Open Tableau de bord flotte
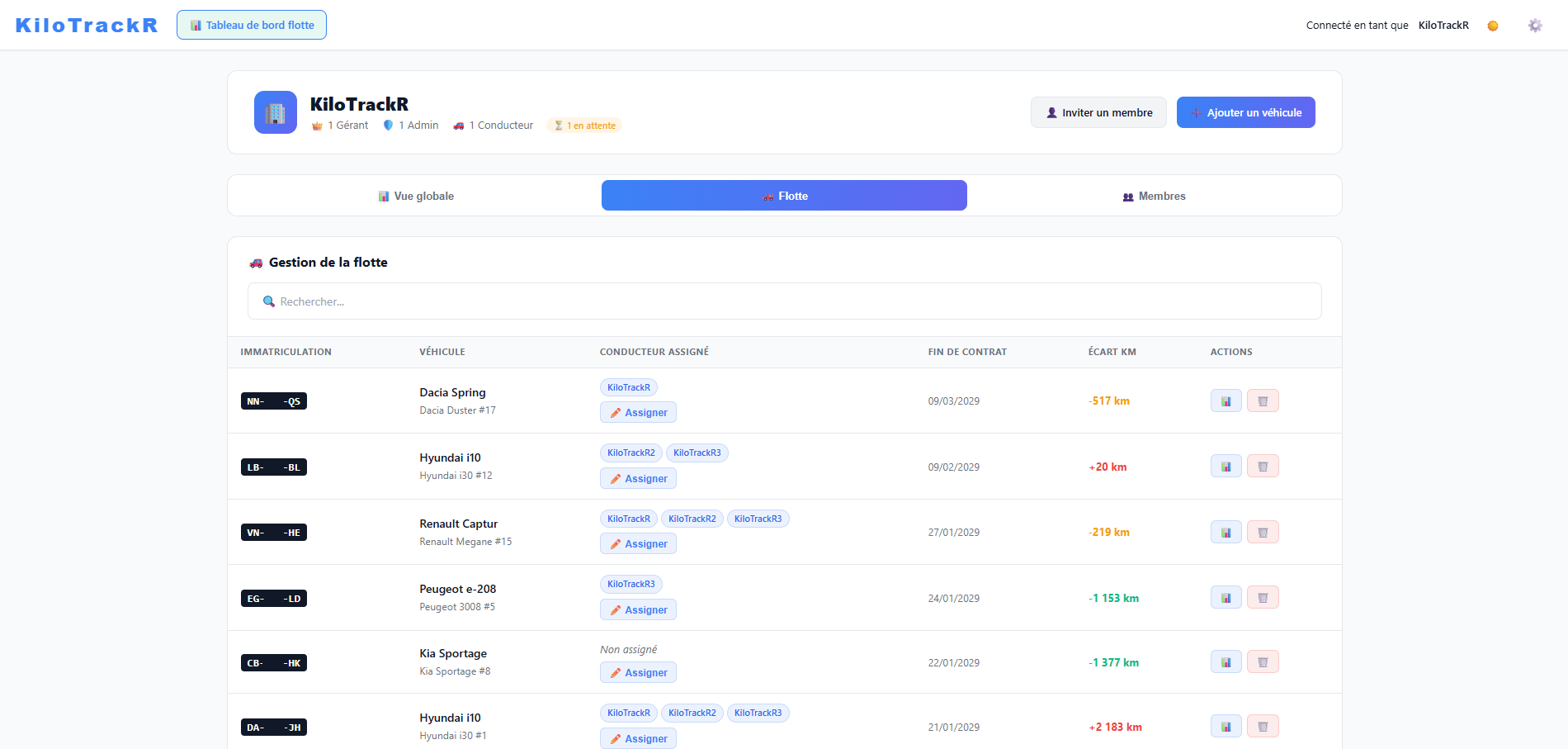Image resolution: width=1568 pixels, height=749 pixels. 252,25
